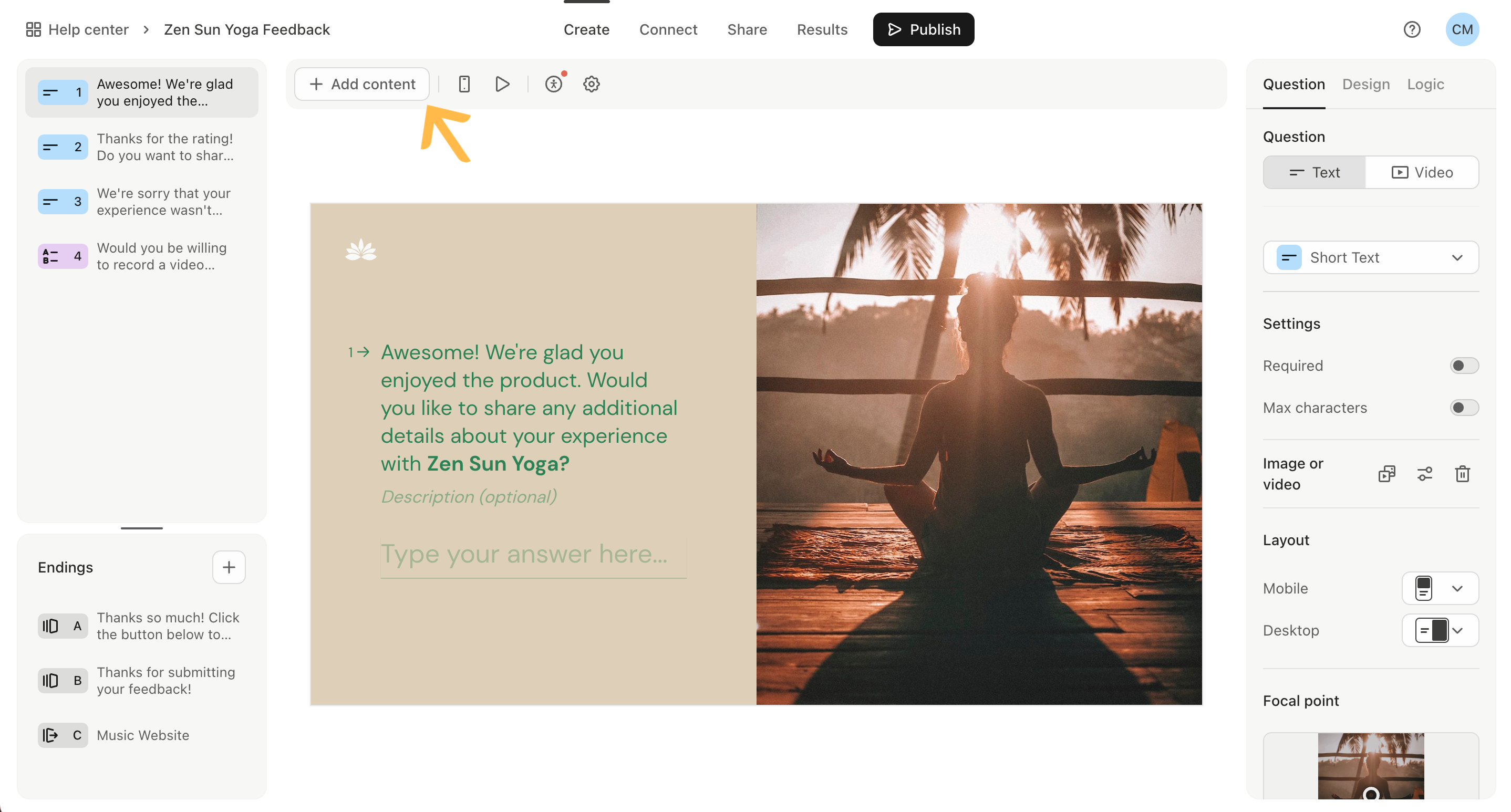Open the CM account avatar
The width and height of the screenshot is (1511, 812).
(x=1462, y=29)
